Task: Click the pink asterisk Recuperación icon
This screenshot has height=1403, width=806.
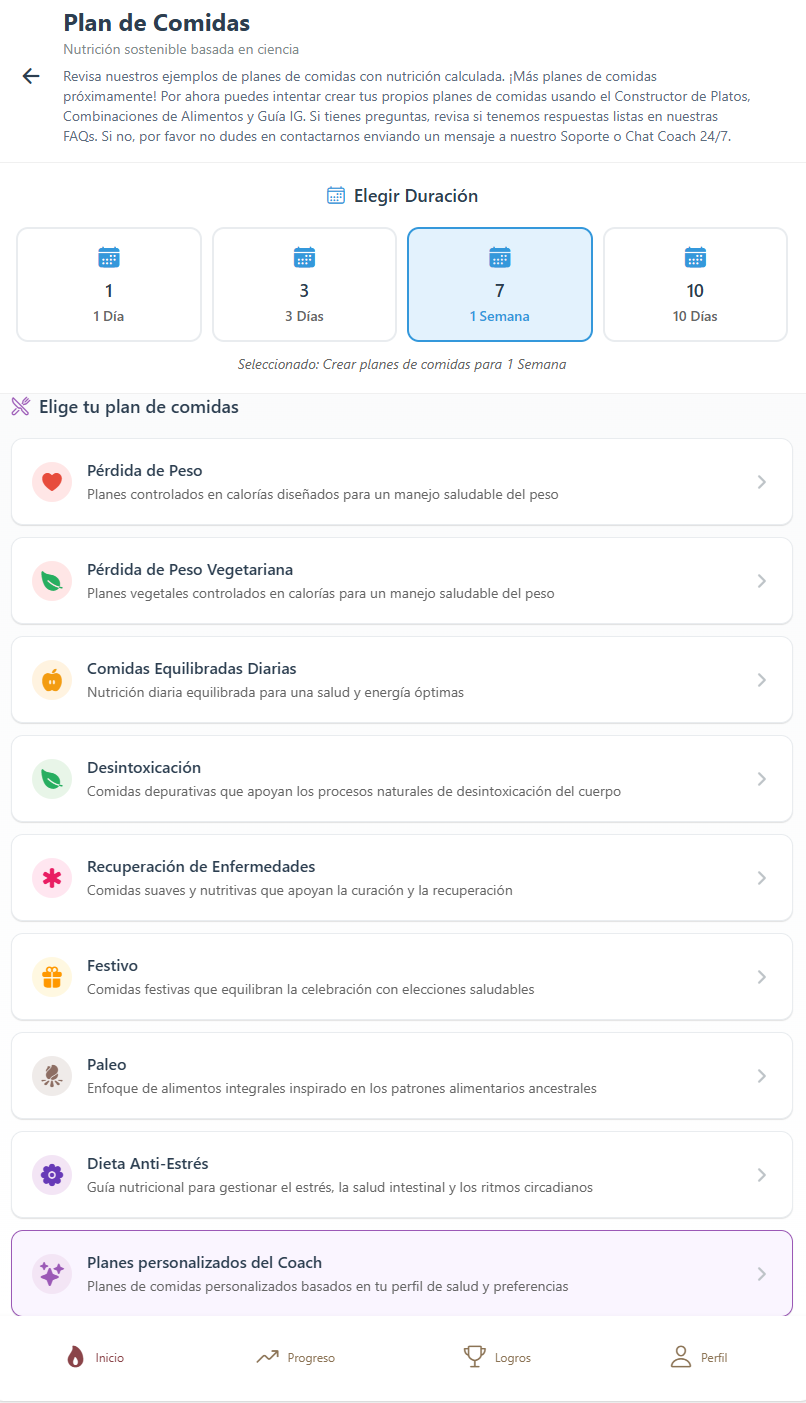Action: (x=52, y=878)
